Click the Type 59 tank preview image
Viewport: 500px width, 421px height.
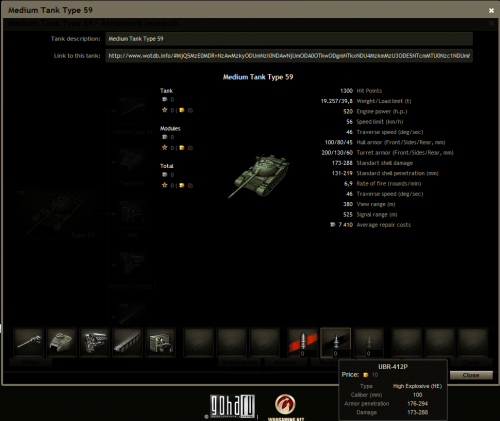(259, 176)
